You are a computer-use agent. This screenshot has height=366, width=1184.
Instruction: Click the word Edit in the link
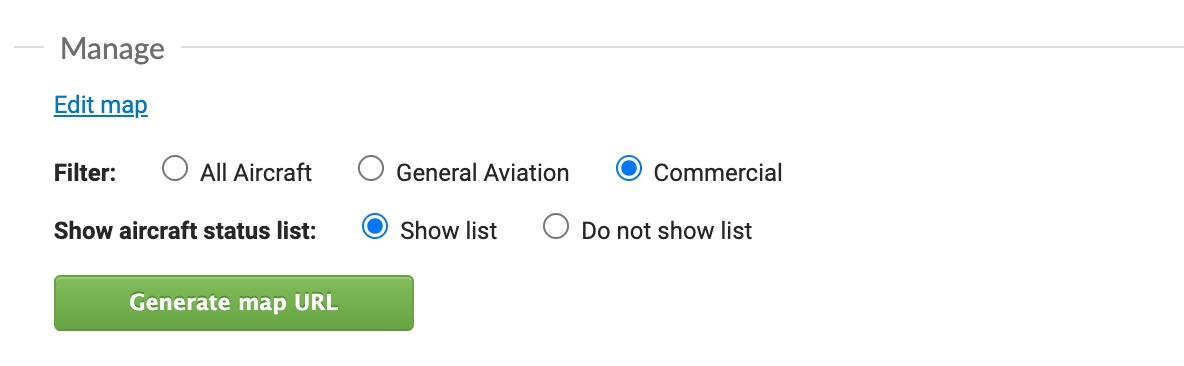73,105
